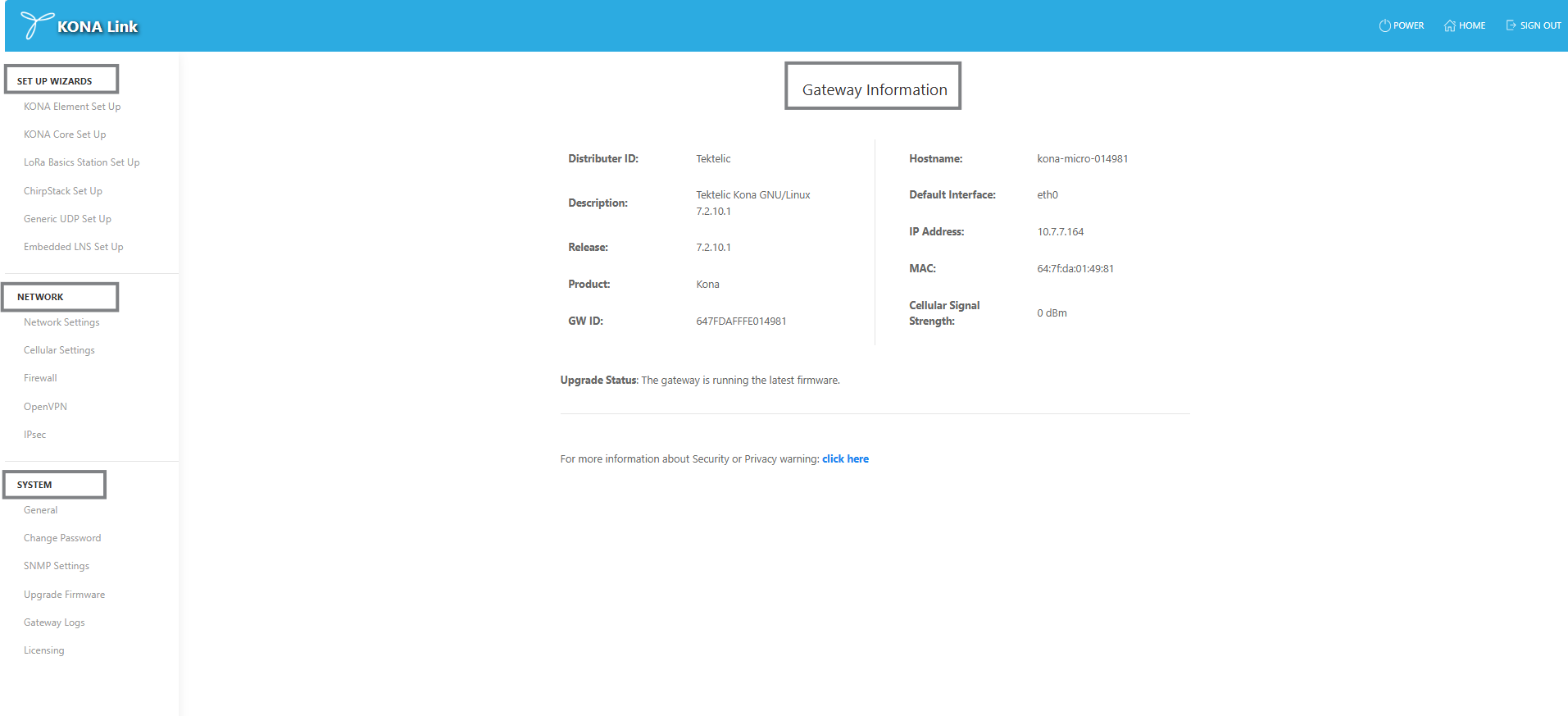Click the SET UP WIZARDS section heading

pos(54,81)
